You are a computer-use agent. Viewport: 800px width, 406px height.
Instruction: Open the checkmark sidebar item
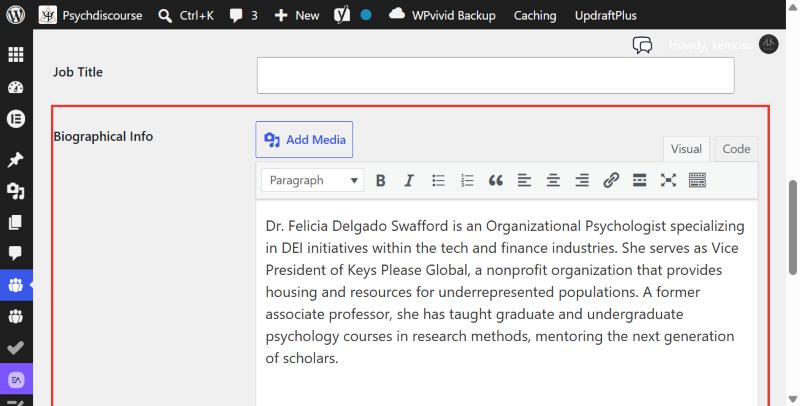click(16, 348)
